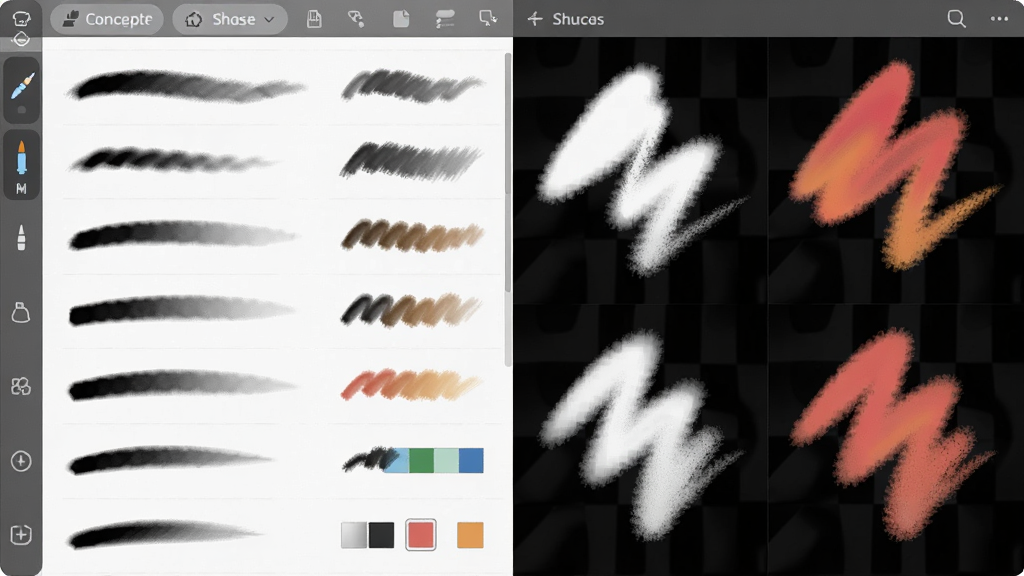Click the oval icon below the top-left corner icon
The width and height of the screenshot is (1024, 576).
[x=21, y=39]
